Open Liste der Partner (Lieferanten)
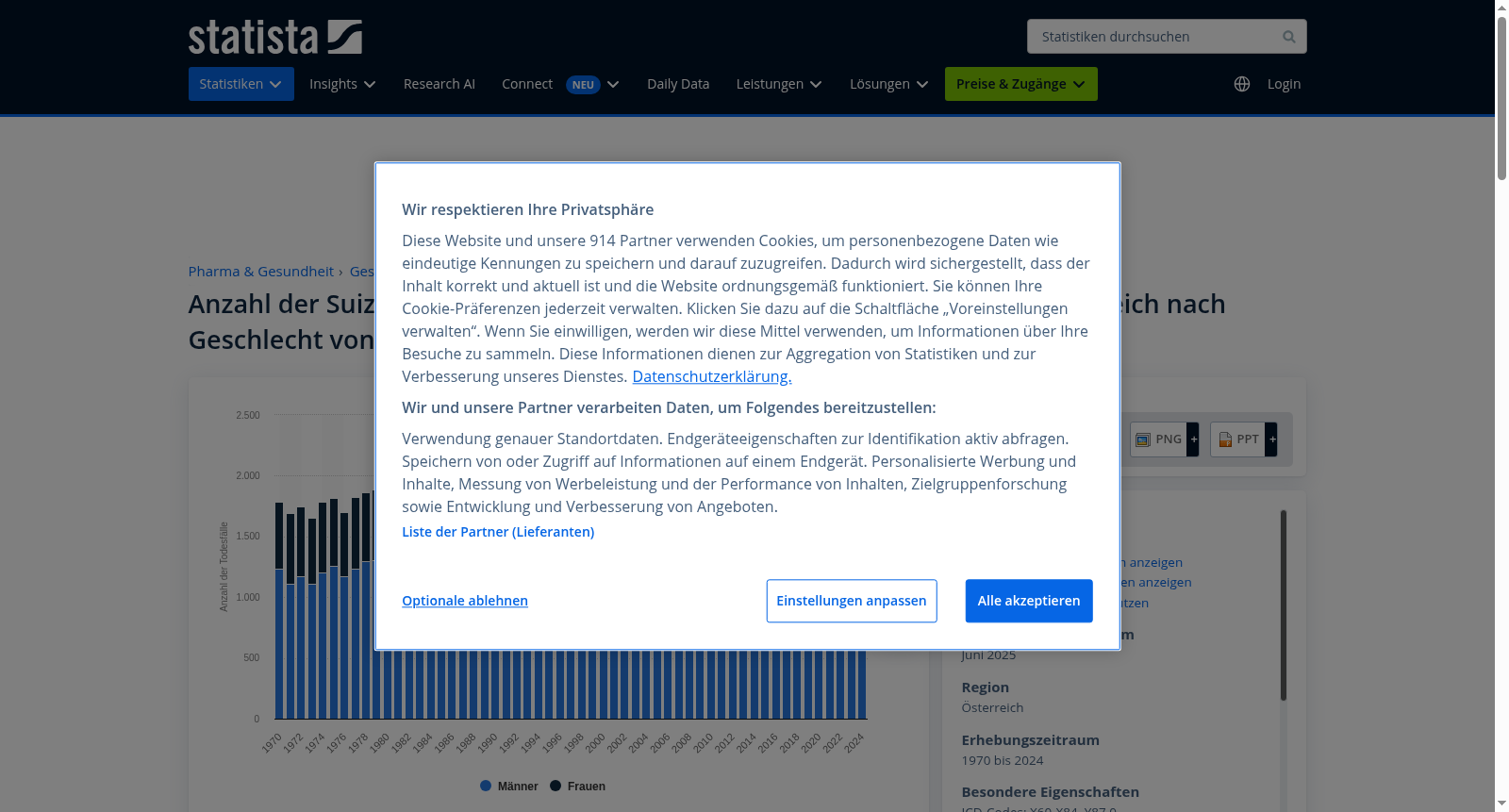This screenshot has height=812, width=1509. coord(498,532)
